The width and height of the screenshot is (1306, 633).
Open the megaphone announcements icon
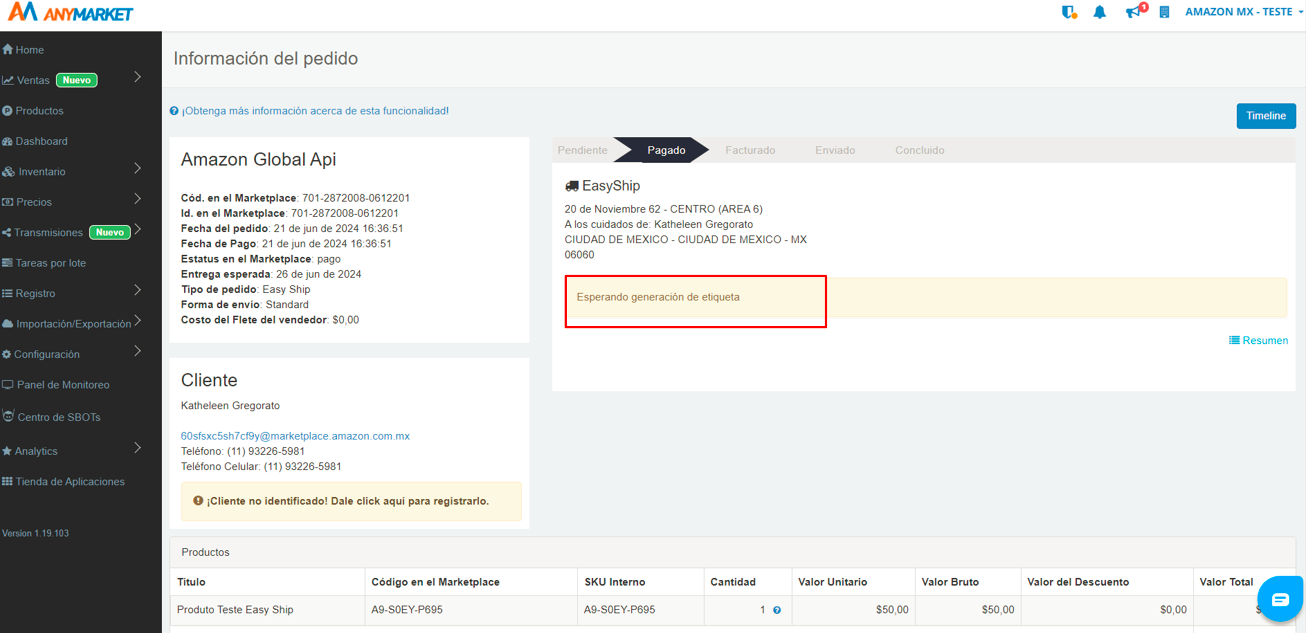pyautogui.click(x=1134, y=12)
